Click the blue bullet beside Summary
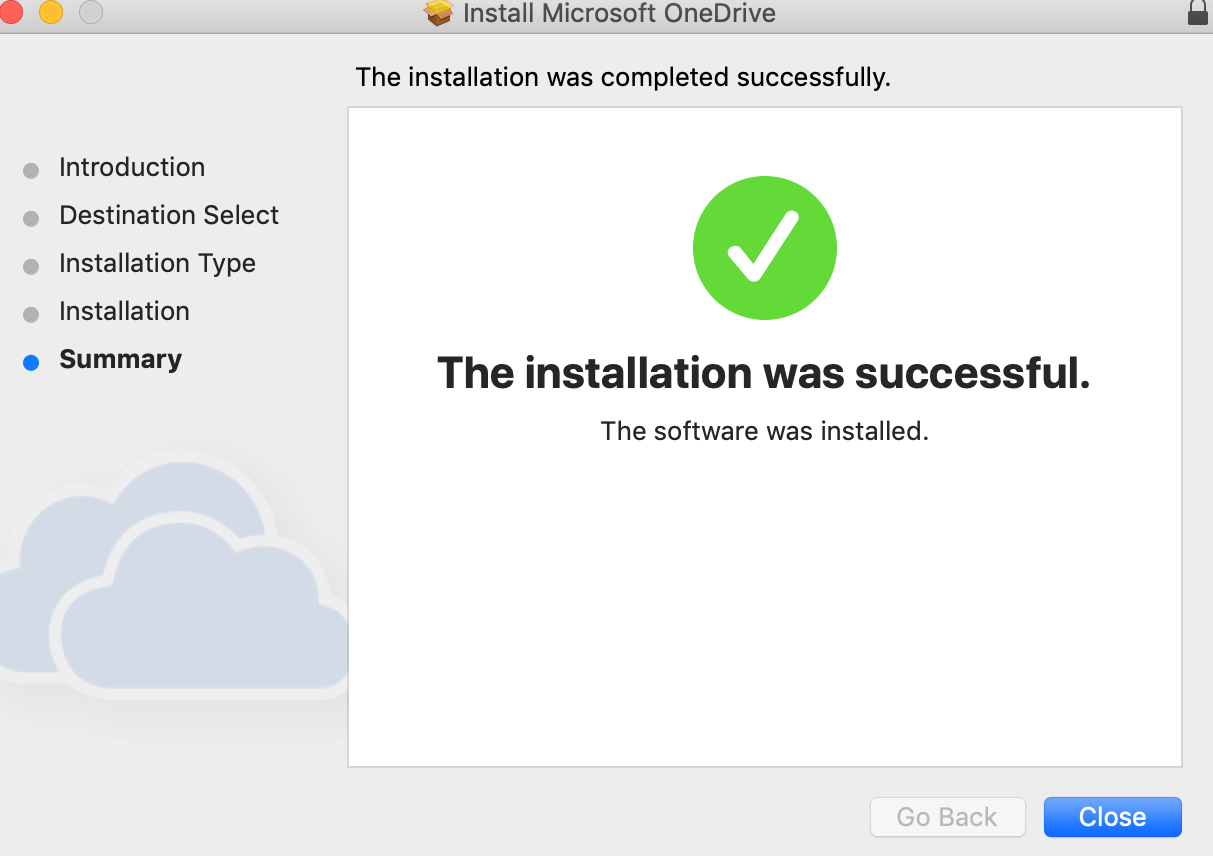Image resolution: width=1213 pixels, height=856 pixels. pyautogui.click(x=31, y=362)
